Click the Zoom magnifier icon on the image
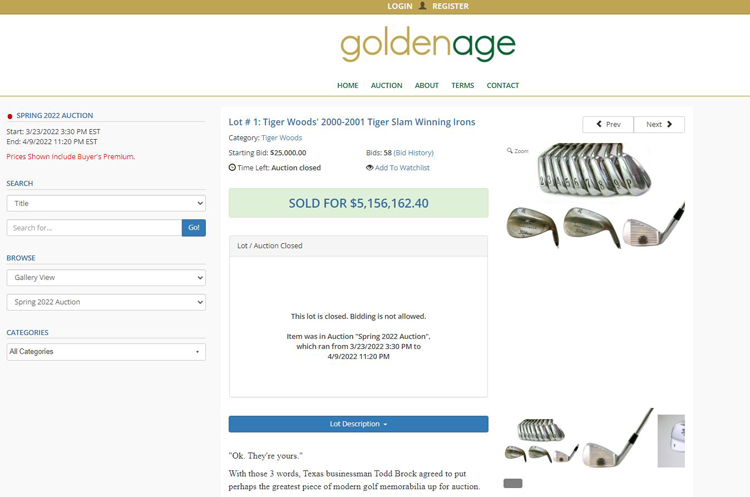The width and height of the screenshot is (750, 497). 509,151
